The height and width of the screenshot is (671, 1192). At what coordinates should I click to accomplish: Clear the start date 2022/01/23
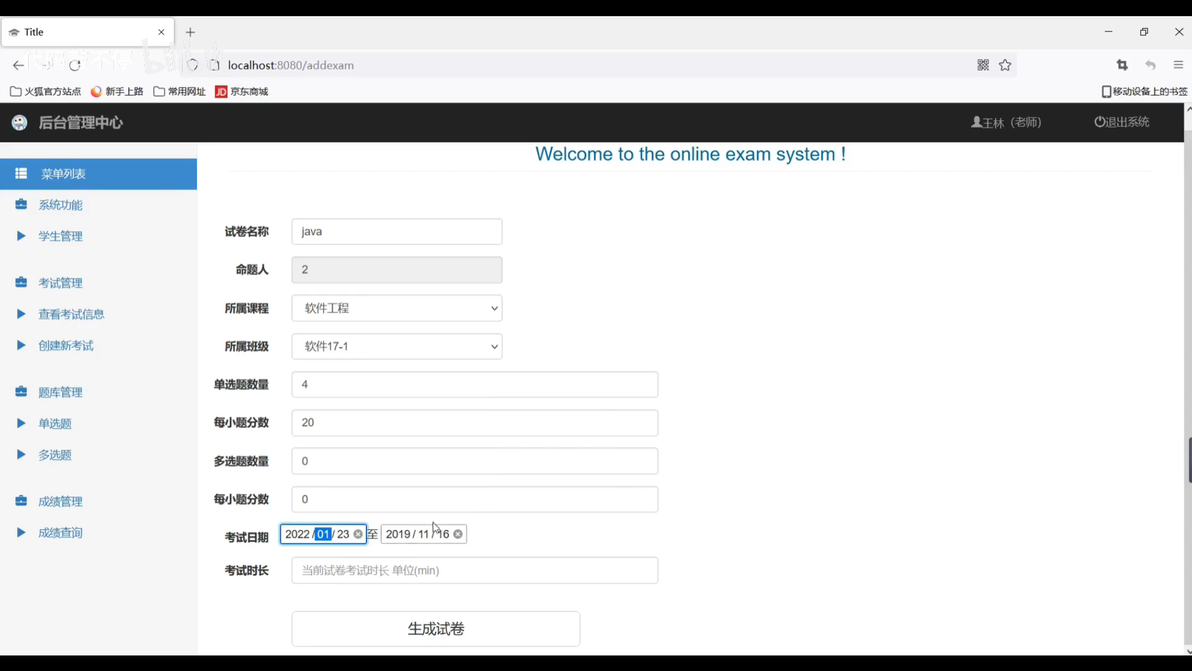358,534
